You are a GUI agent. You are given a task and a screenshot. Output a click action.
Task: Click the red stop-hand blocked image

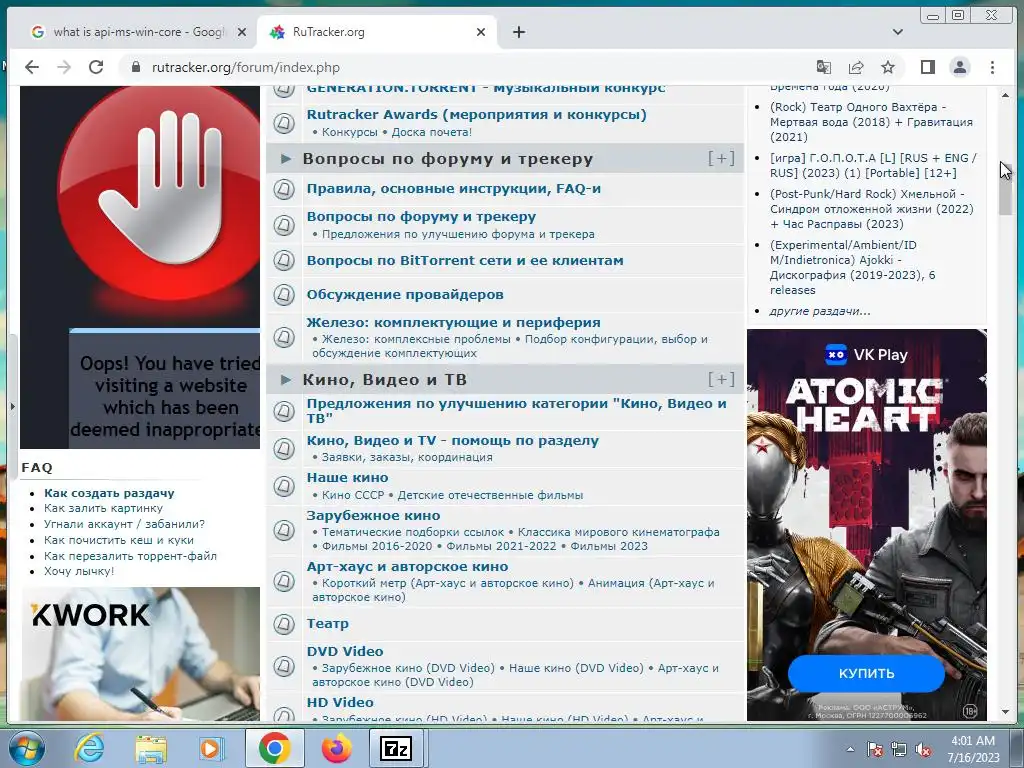(x=140, y=267)
